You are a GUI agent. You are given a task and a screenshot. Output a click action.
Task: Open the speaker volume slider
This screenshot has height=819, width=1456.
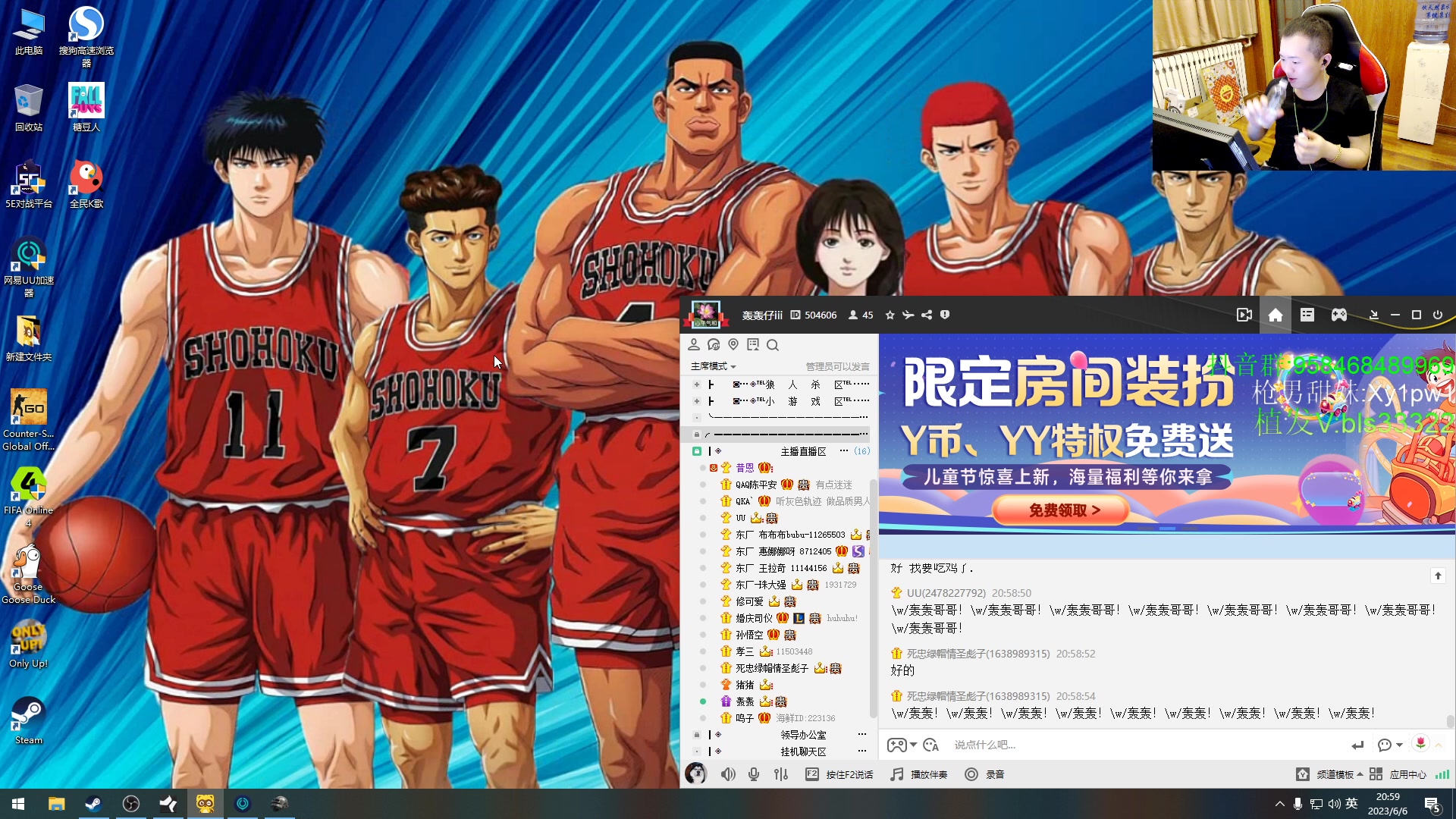pyautogui.click(x=727, y=774)
